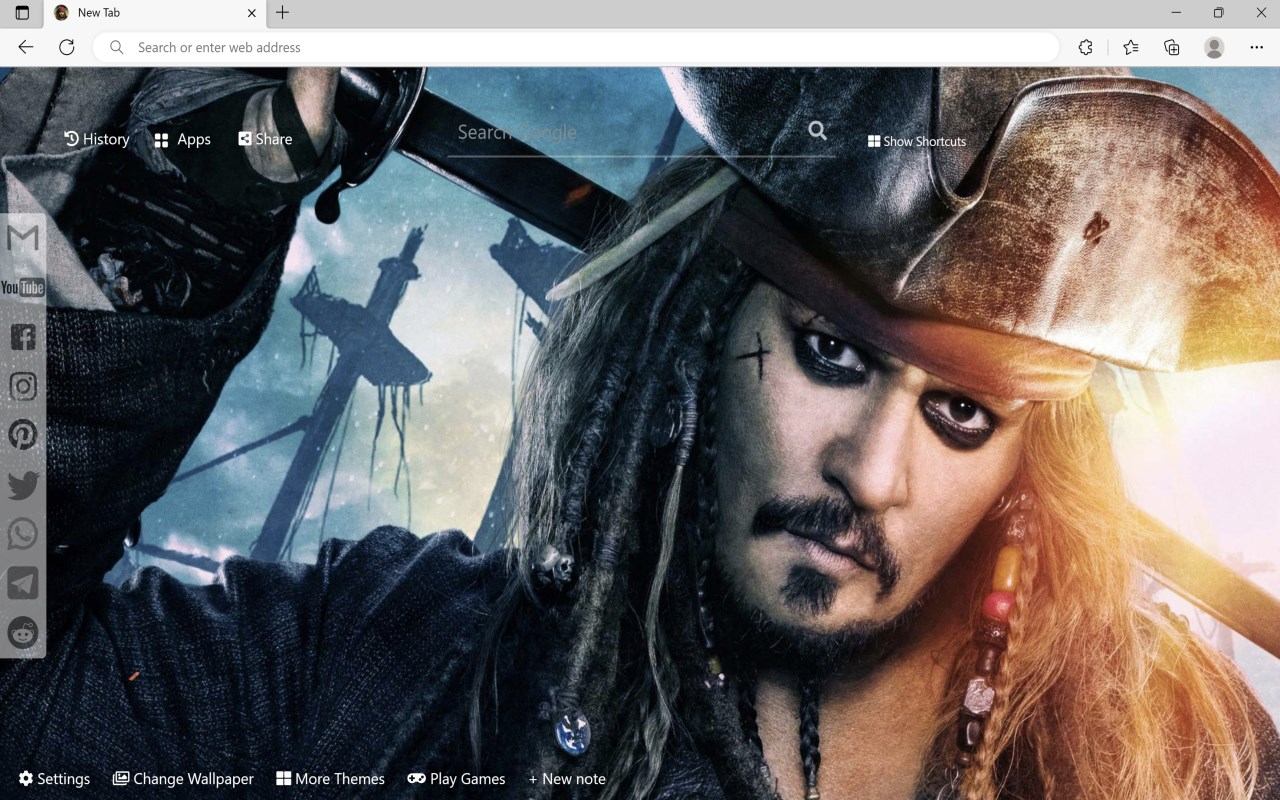Click Change Wallpaper

[183, 779]
